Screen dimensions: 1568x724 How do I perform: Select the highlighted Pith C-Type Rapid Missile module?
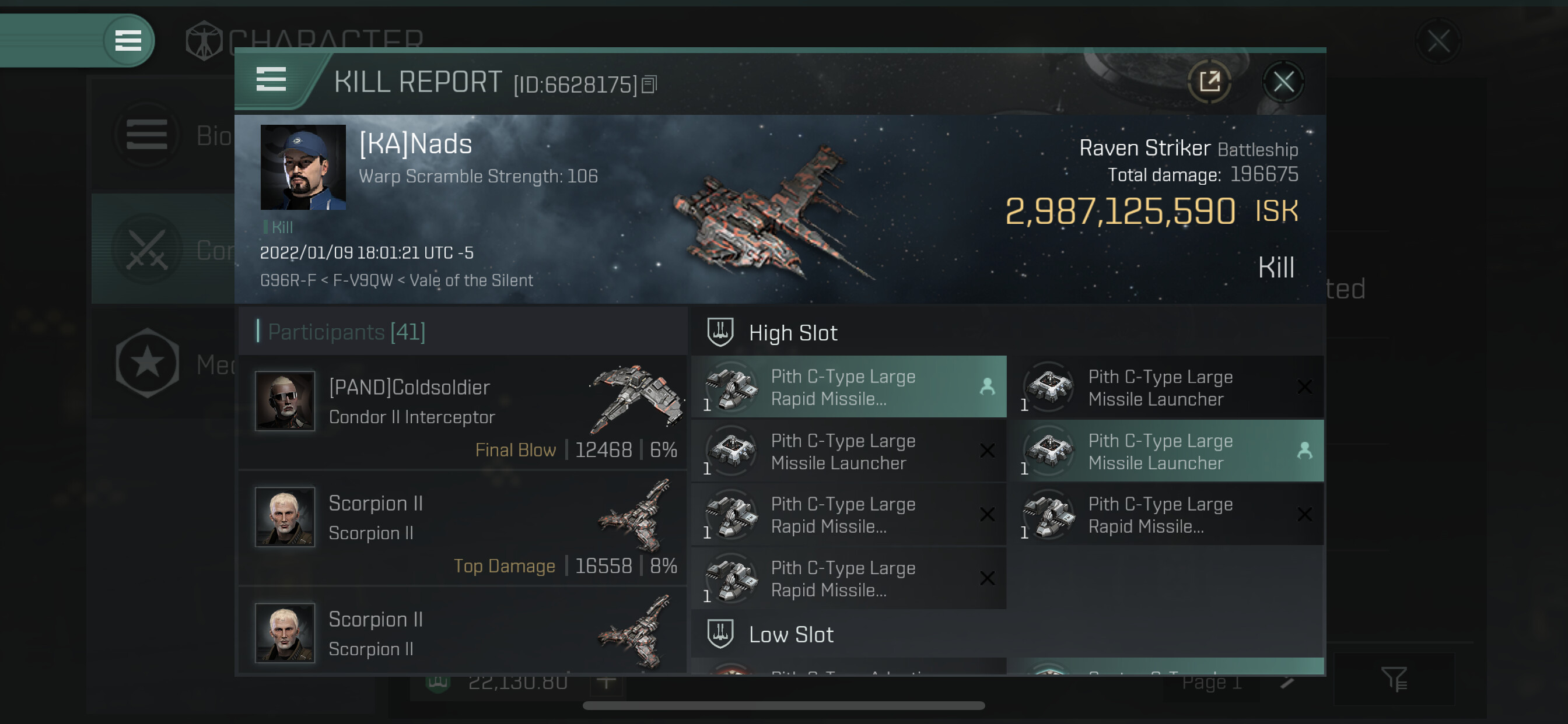tap(849, 387)
